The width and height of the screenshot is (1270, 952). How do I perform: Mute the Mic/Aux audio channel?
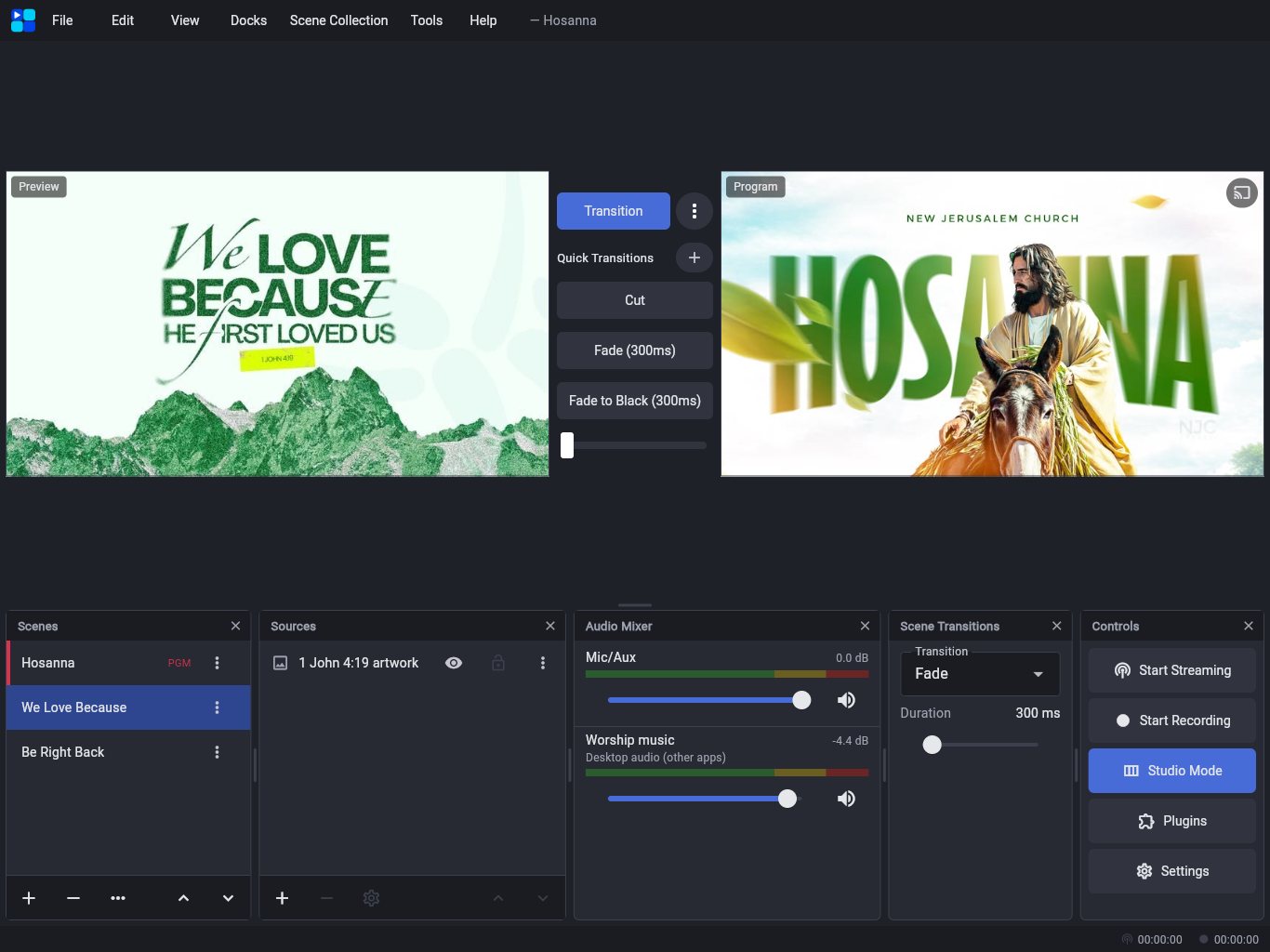pyautogui.click(x=846, y=700)
